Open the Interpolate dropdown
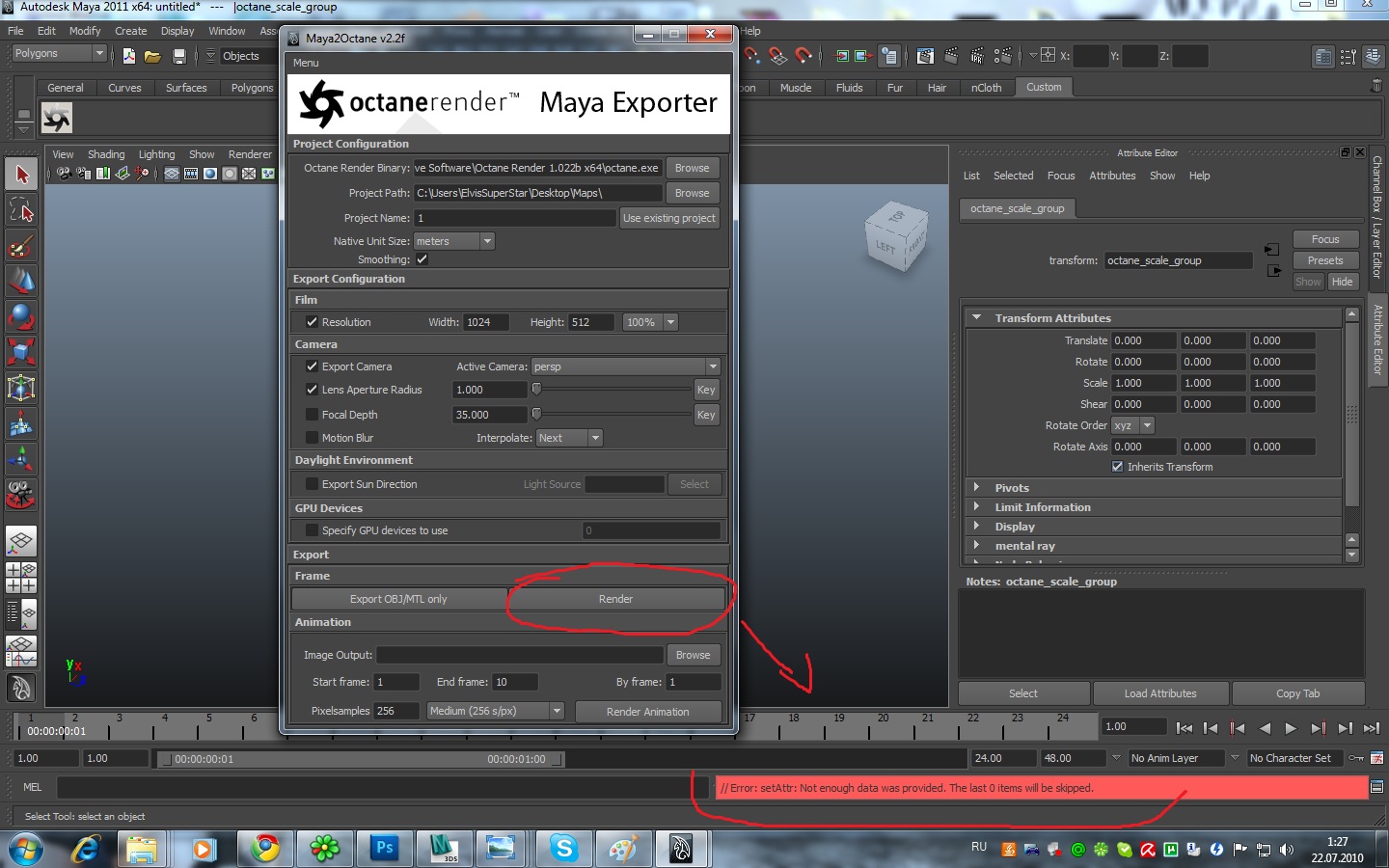Viewport: 1389px width, 868px height. pyautogui.click(x=569, y=438)
